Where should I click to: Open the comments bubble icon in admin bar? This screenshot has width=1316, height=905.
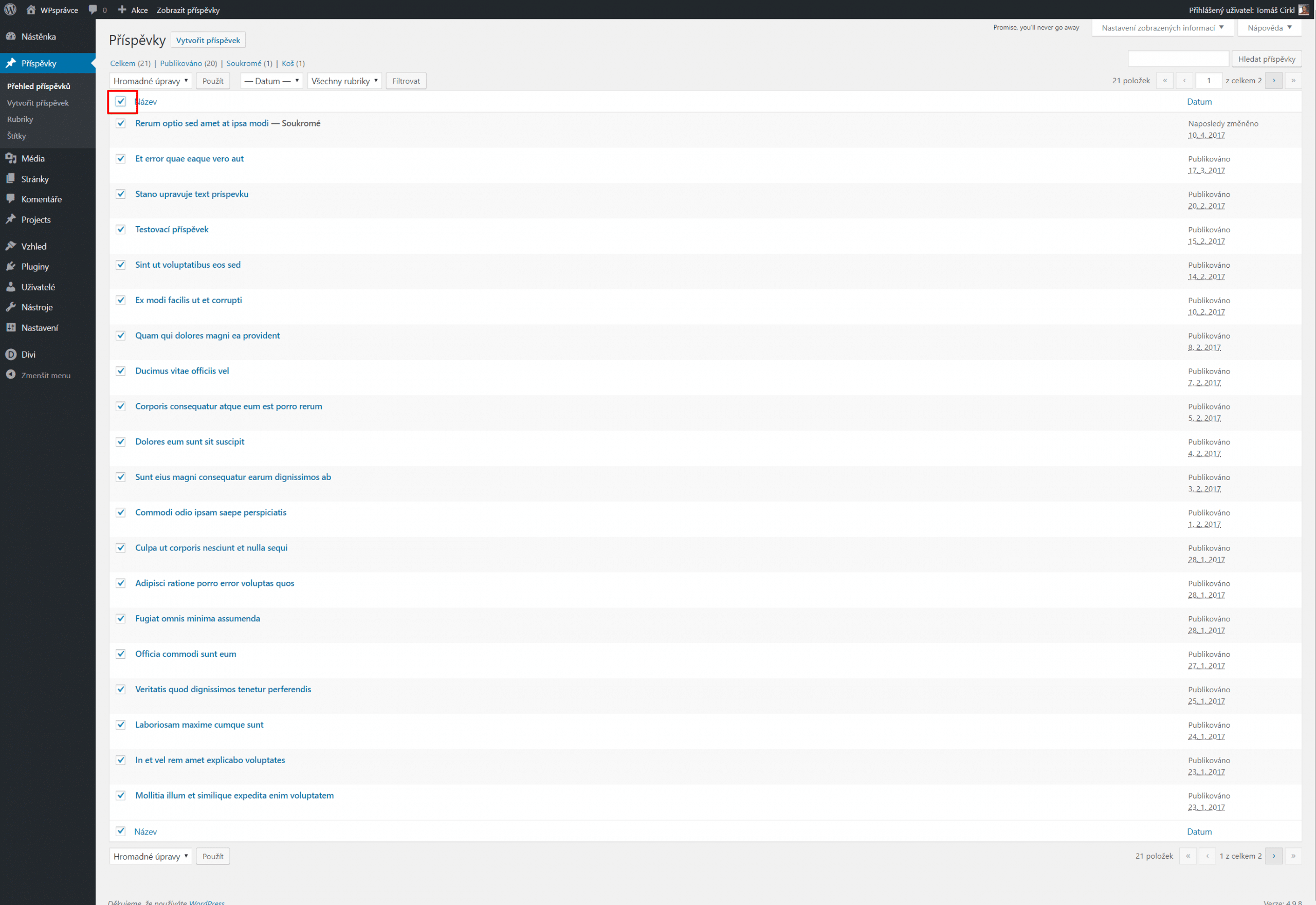[93, 10]
